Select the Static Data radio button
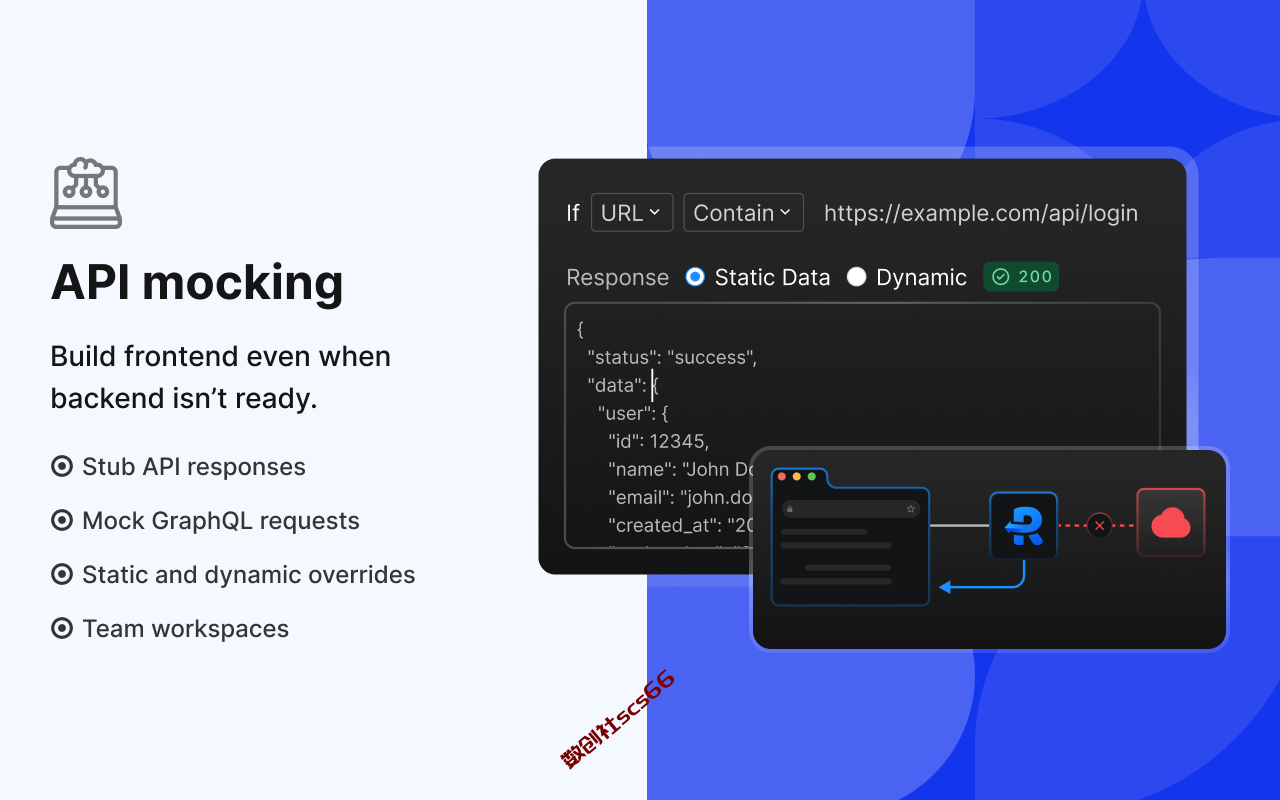This screenshot has height=800, width=1280. (x=695, y=277)
